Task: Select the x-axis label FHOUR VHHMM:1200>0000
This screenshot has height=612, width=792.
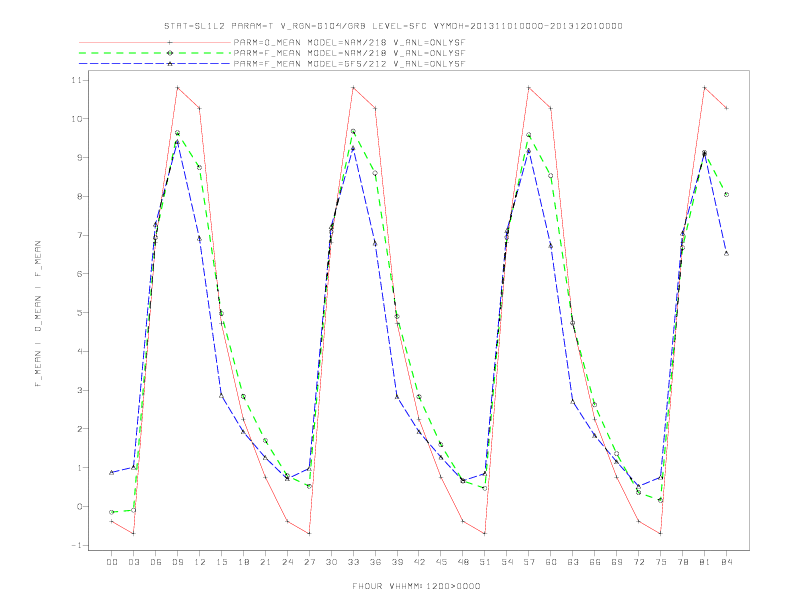Action: pos(416,586)
